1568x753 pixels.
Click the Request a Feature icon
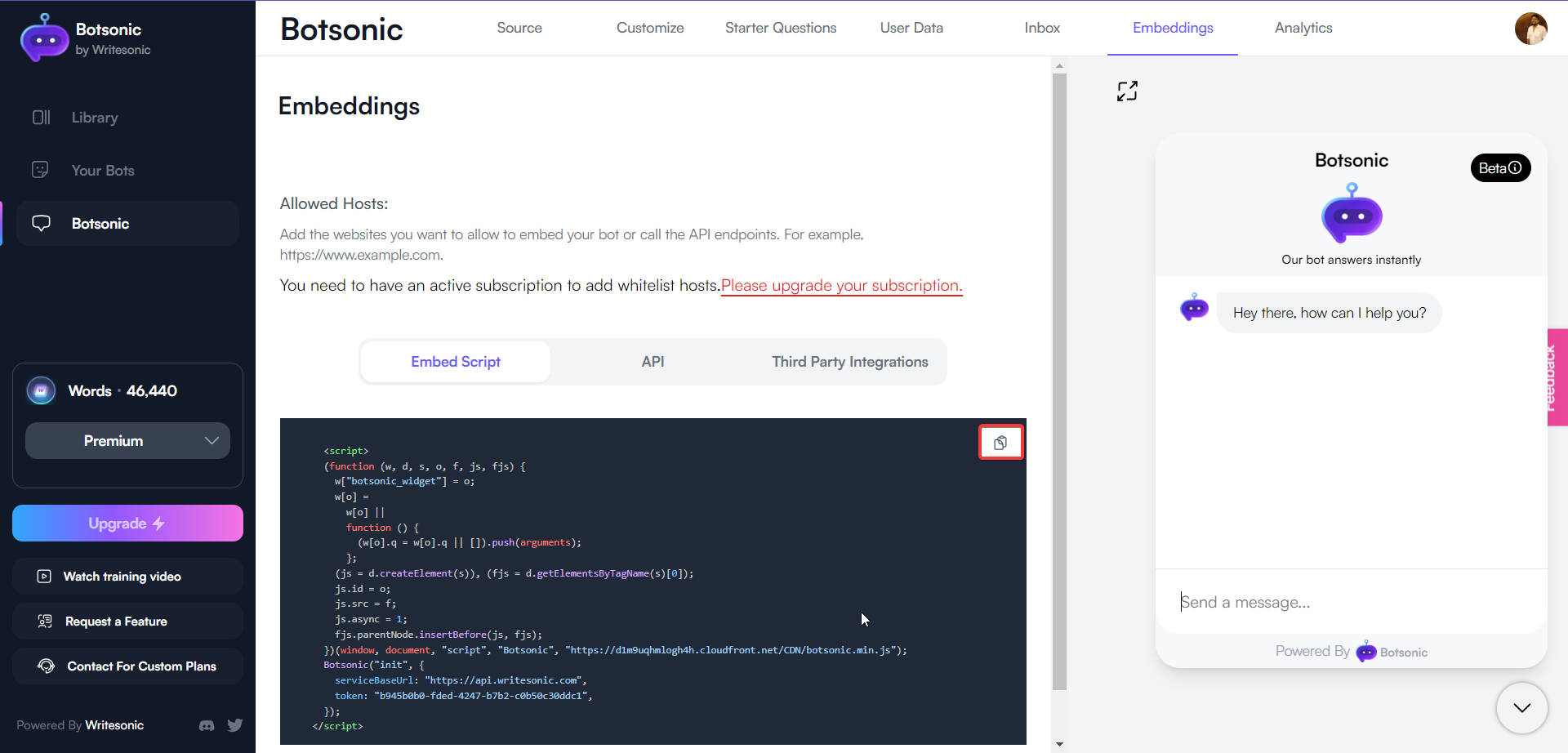[43, 621]
